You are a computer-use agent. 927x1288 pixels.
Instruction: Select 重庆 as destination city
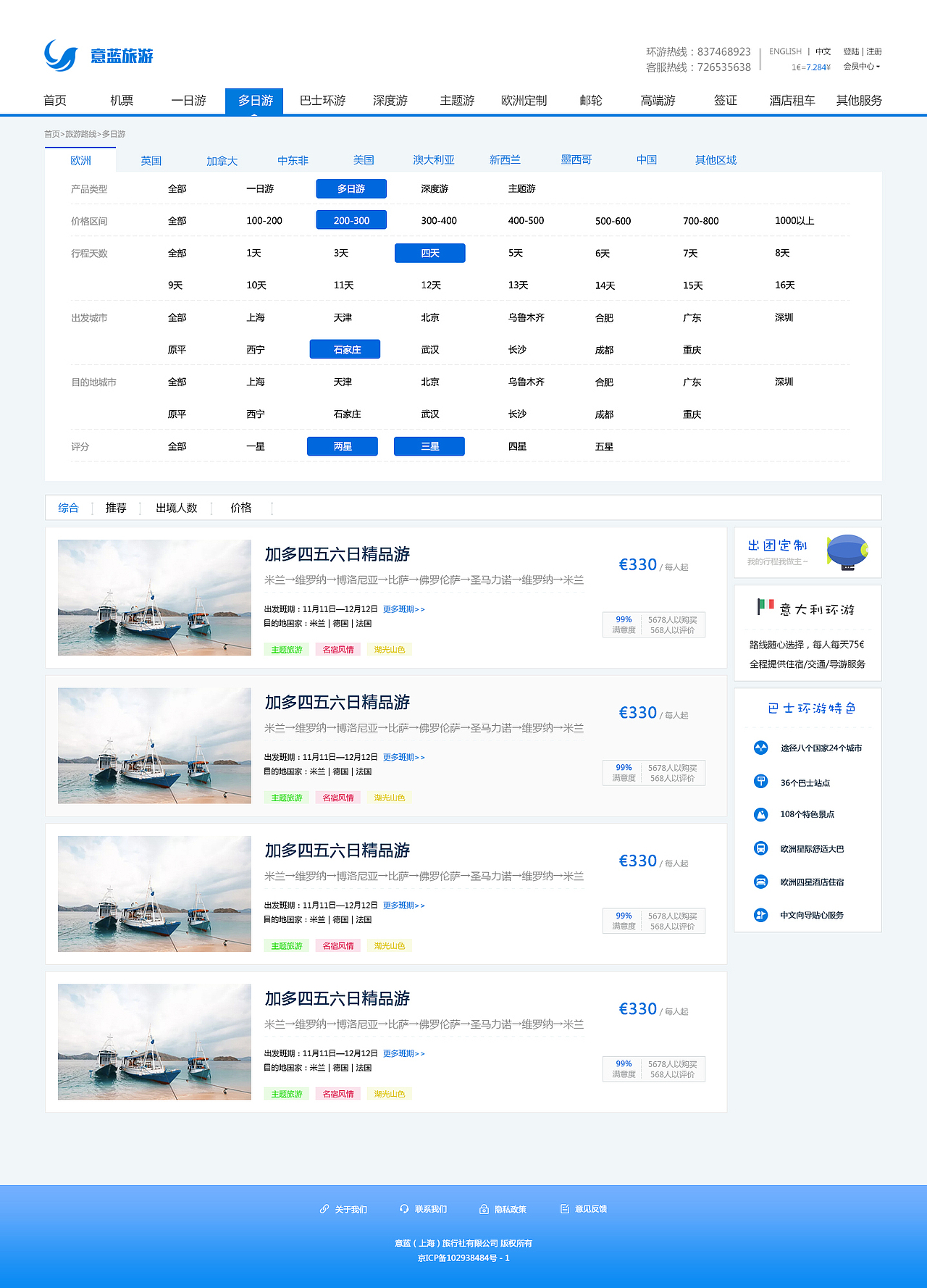coord(692,414)
